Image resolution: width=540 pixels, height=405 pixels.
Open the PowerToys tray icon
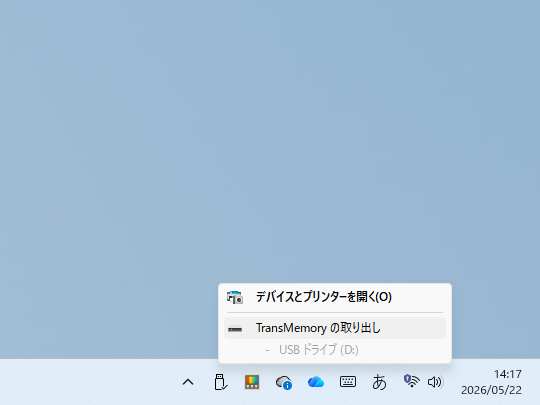pos(252,382)
